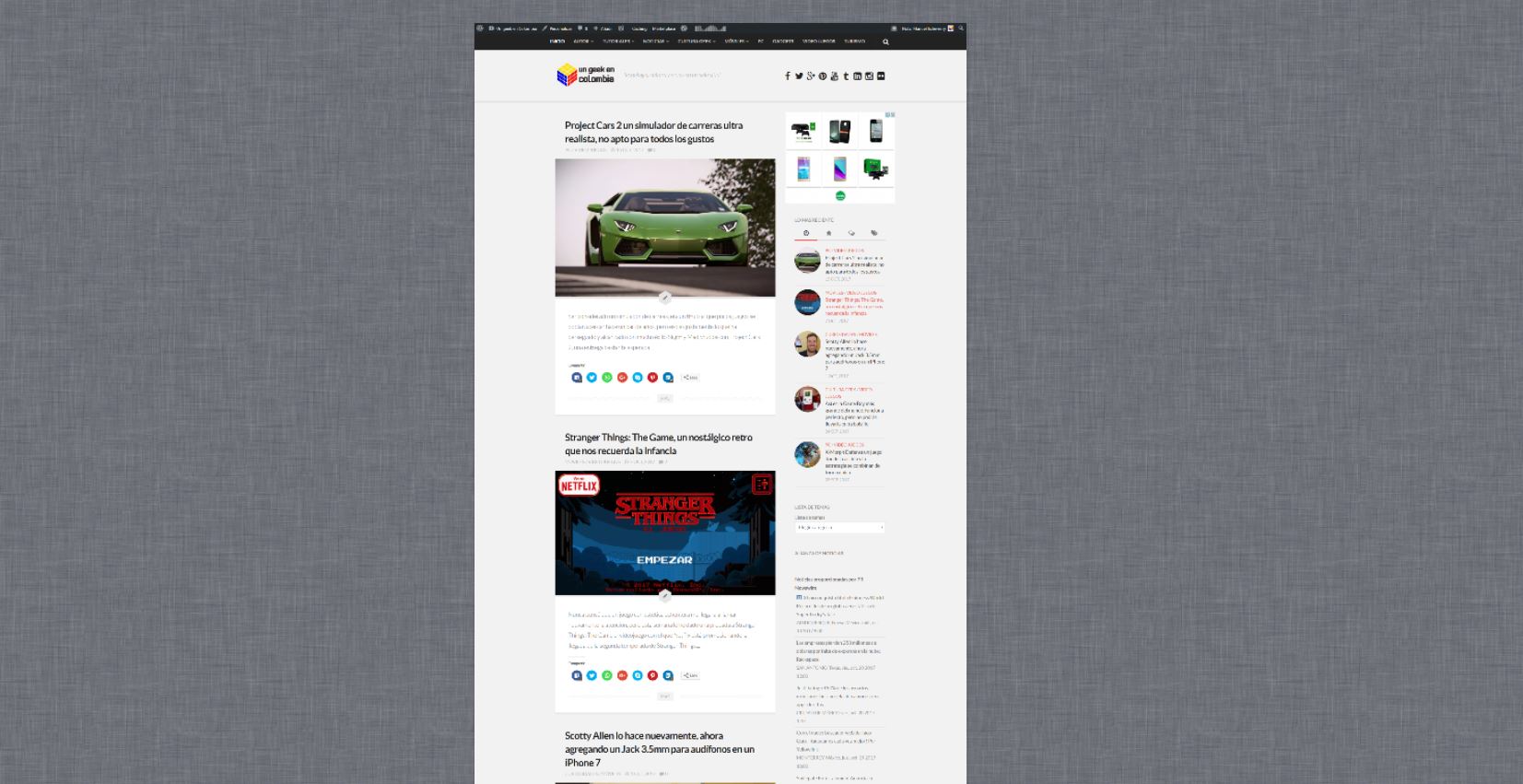Expand the Cultura Geek navigation menu
The image size is (1523, 784).
pyautogui.click(x=696, y=41)
